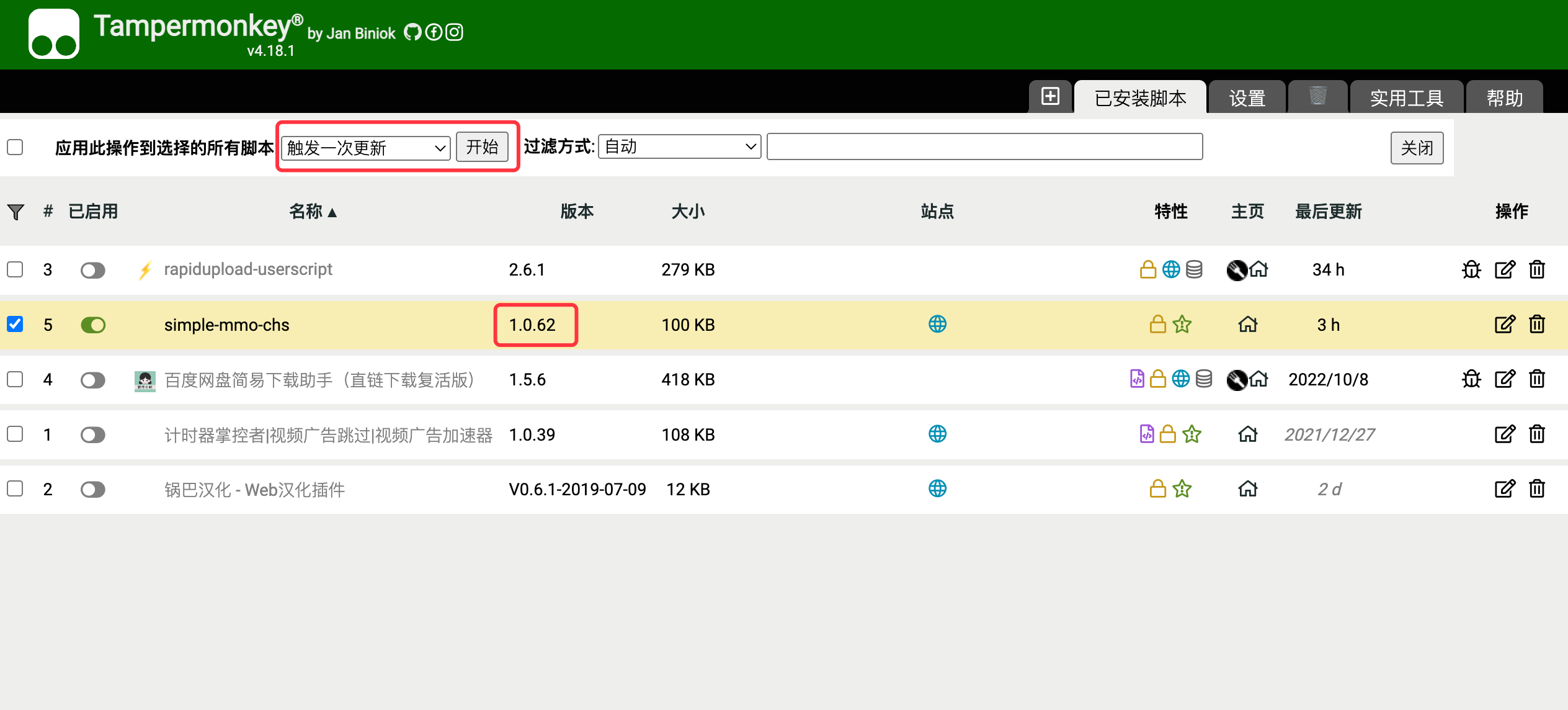Click the 关闭 button
This screenshot has width=1568, height=710.
1417,148
